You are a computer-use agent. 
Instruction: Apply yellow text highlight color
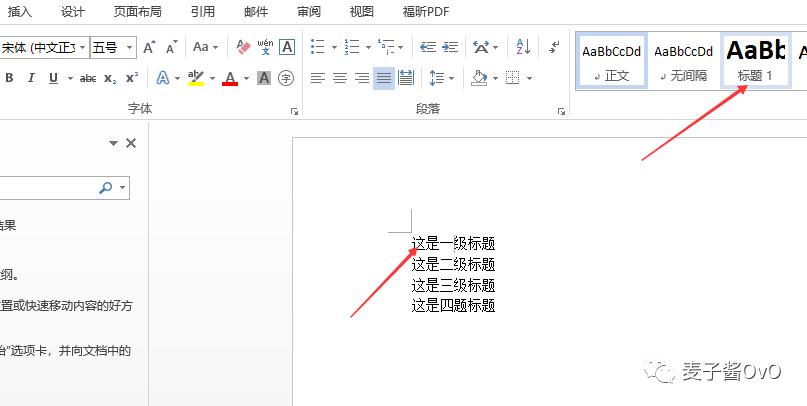(196, 78)
